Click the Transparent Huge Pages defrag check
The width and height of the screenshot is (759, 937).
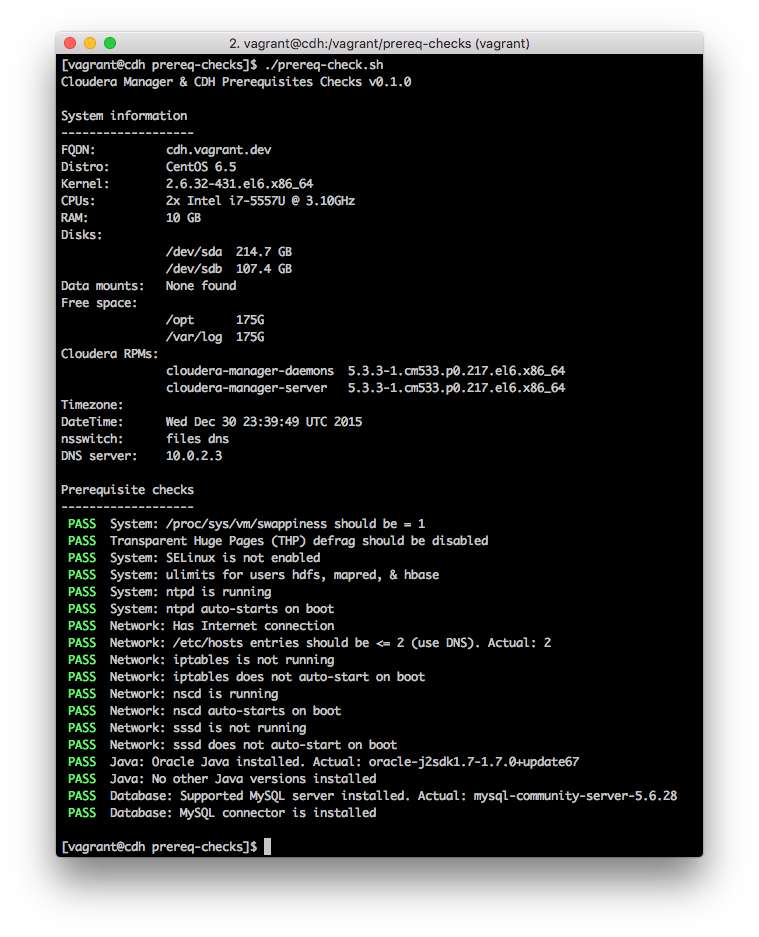pyautogui.click(x=277, y=541)
